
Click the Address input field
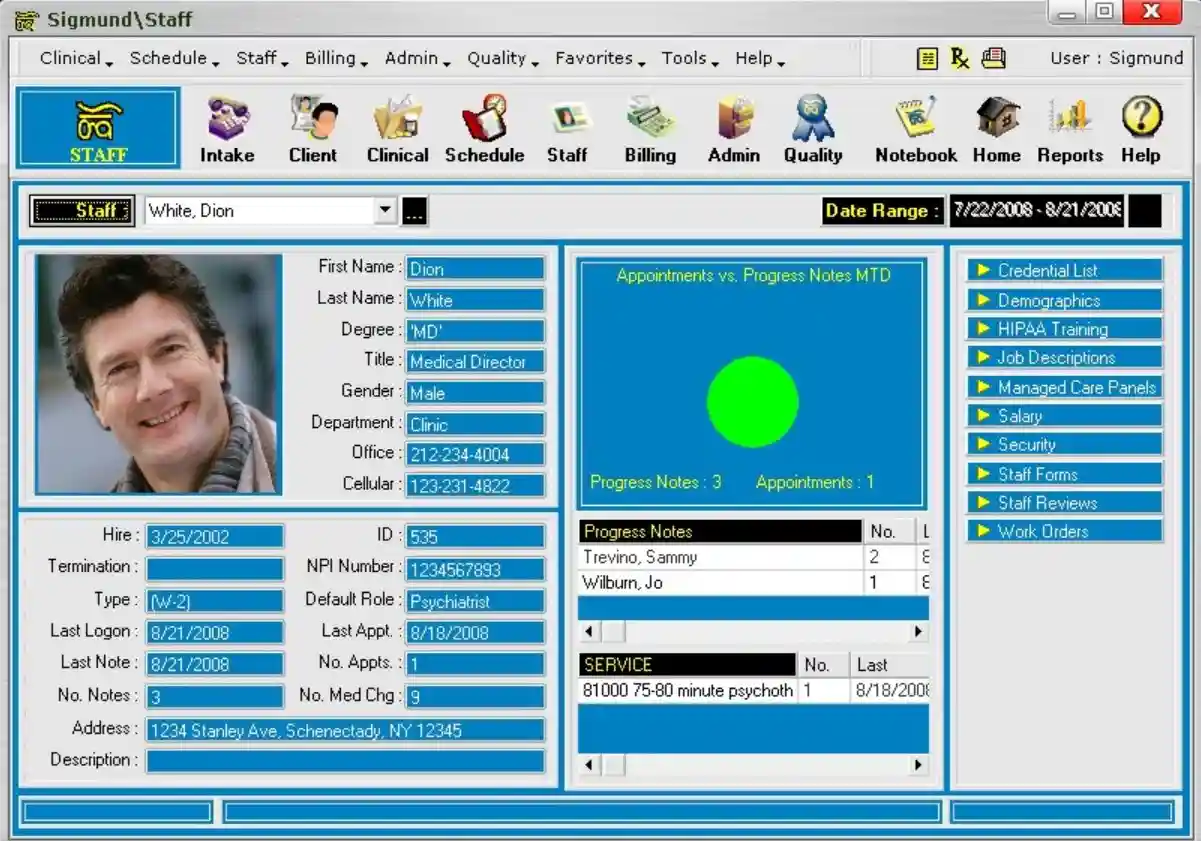(345, 731)
